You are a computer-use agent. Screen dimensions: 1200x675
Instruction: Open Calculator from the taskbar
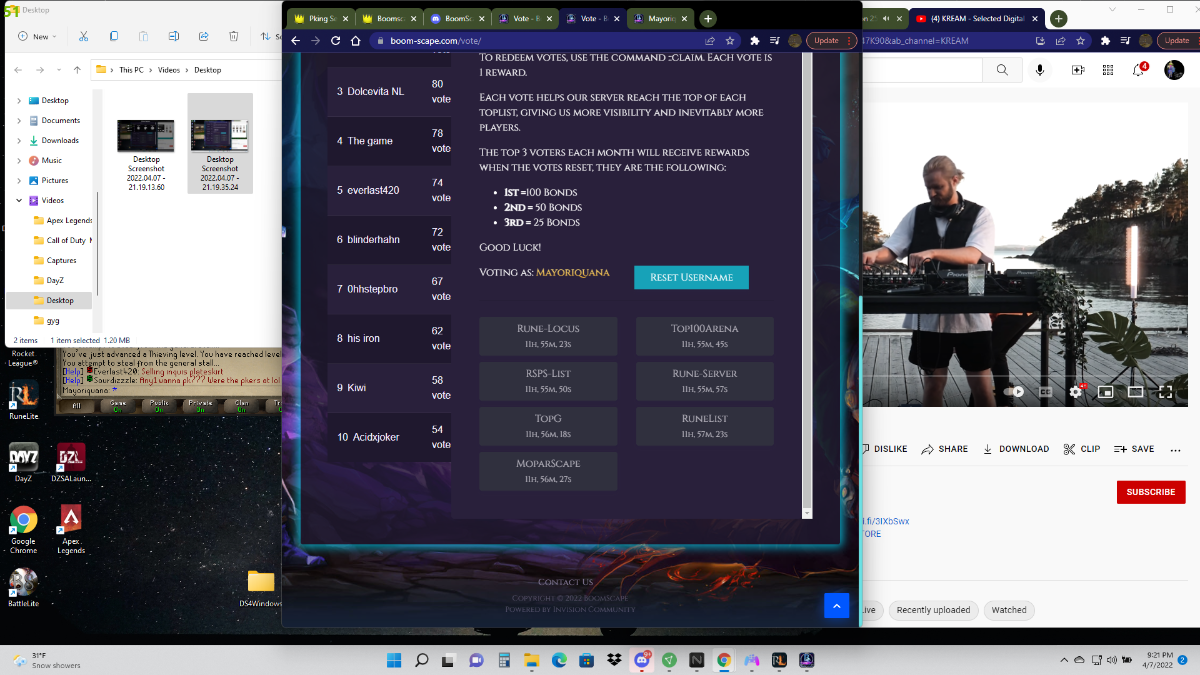point(503,660)
